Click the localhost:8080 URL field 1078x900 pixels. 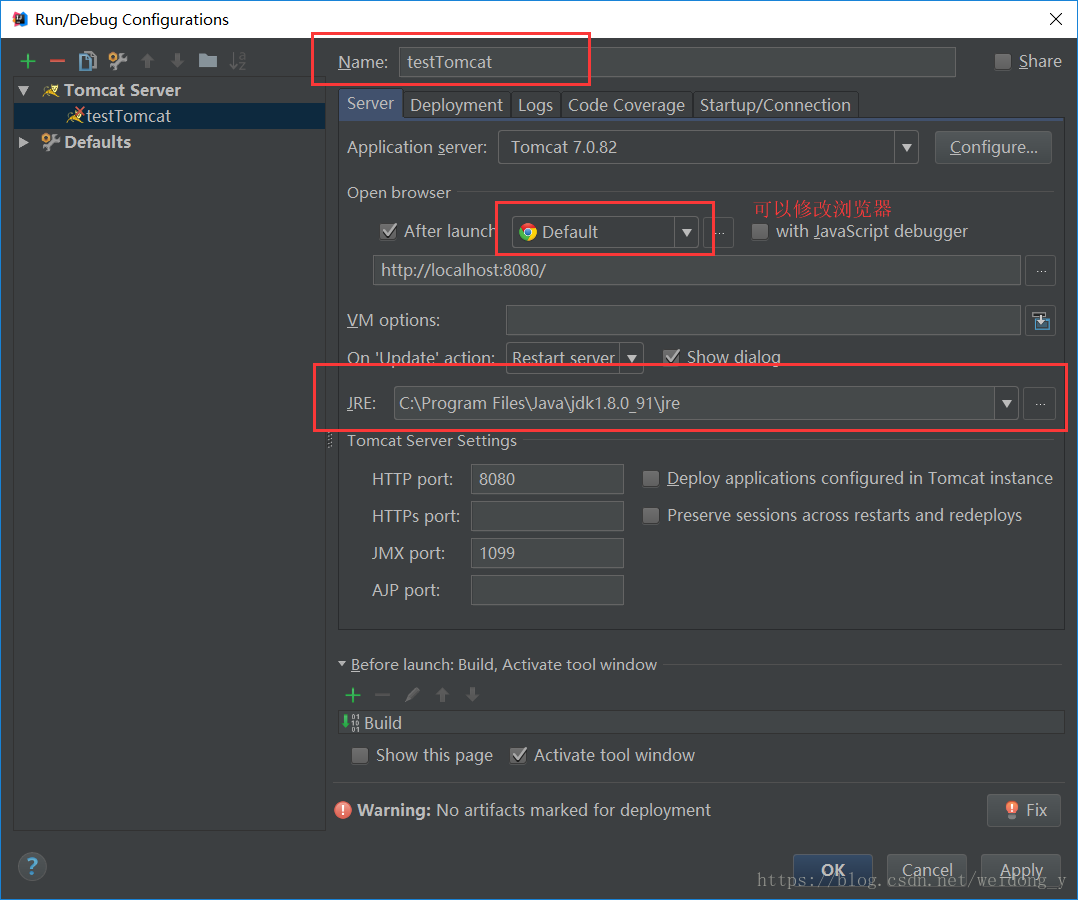pos(696,270)
